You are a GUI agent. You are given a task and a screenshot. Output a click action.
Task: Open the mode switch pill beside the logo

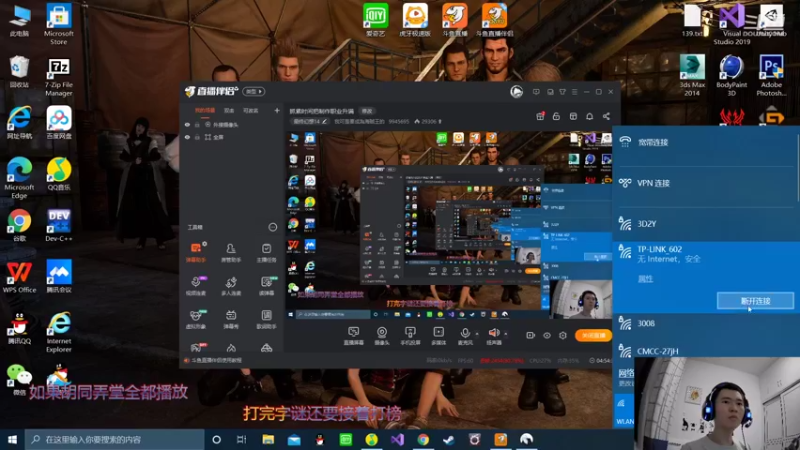coord(254,91)
